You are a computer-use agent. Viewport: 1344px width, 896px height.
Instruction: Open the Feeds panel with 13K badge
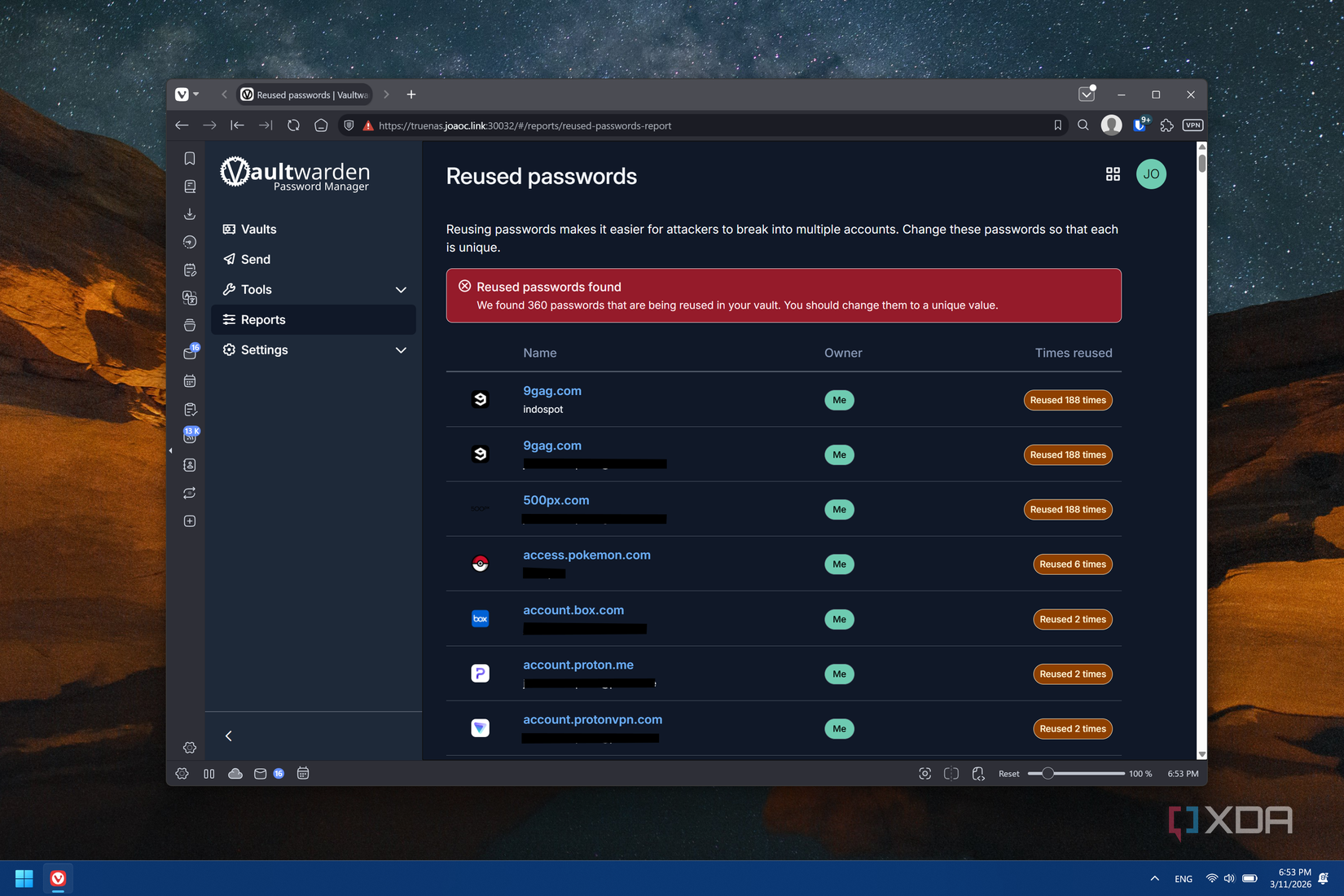[190, 437]
